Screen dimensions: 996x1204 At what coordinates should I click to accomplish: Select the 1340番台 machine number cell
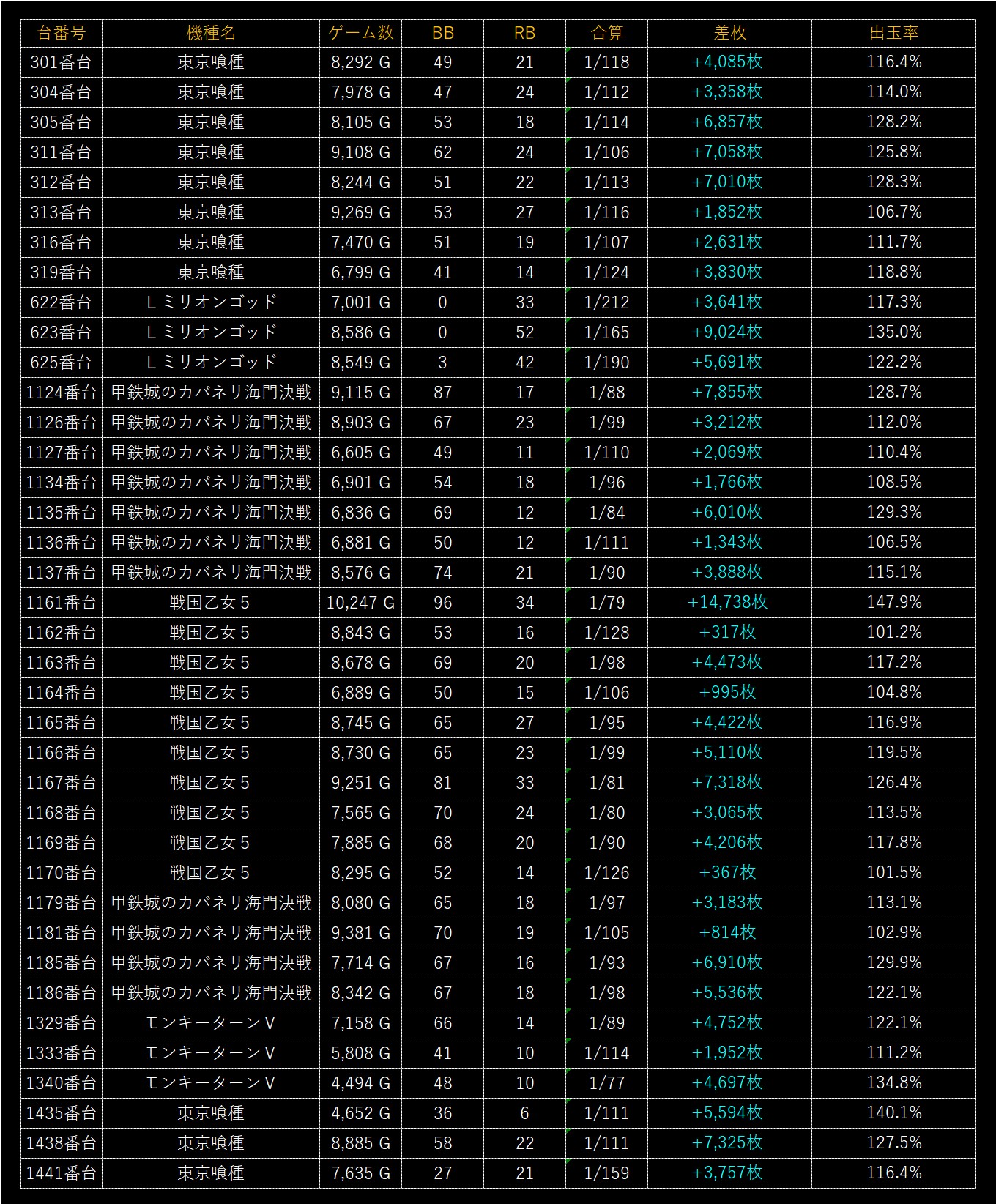pyautogui.click(x=61, y=1083)
